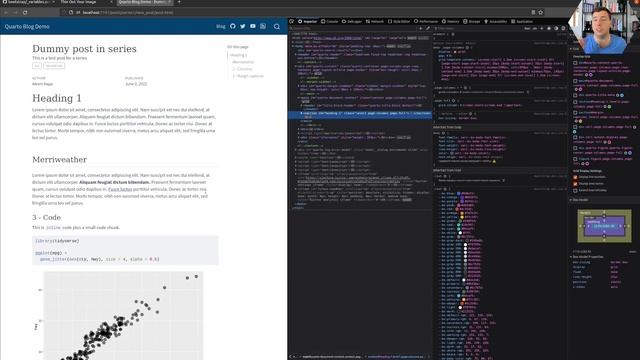
Task: Click the browser address bar URL
Action: click(128, 13)
